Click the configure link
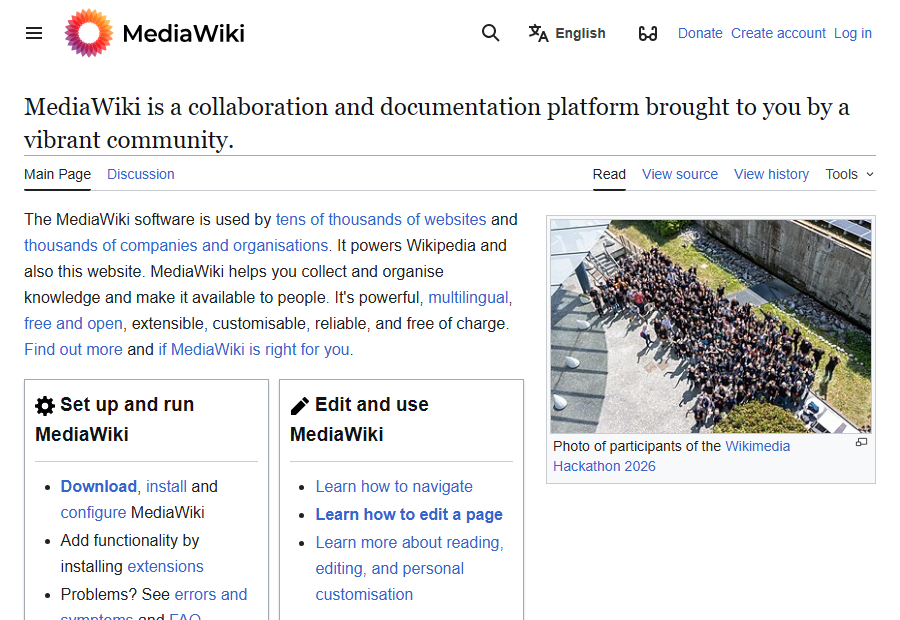This screenshot has height=620, width=900. coord(94,512)
